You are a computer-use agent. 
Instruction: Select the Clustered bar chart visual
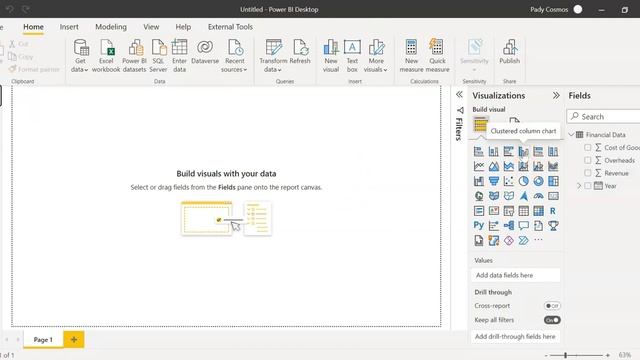pyautogui.click(x=509, y=152)
